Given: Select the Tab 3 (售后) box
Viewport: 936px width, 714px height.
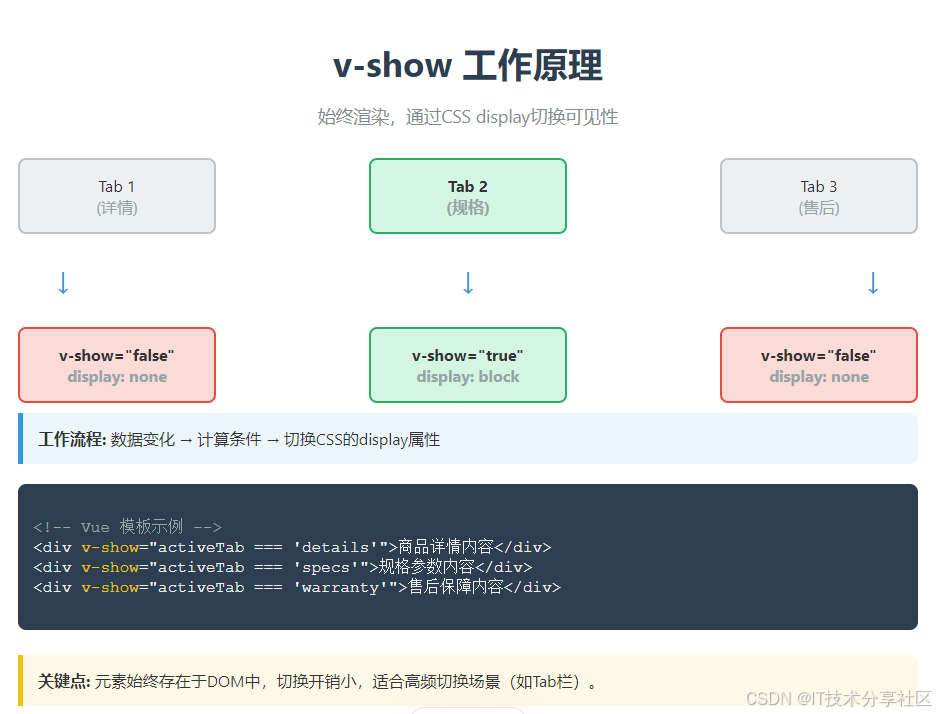Looking at the screenshot, I should 819,196.
